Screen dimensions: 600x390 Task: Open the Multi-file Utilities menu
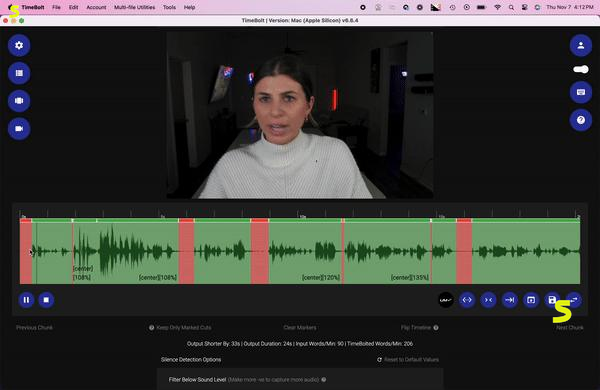click(x=135, y=7)
